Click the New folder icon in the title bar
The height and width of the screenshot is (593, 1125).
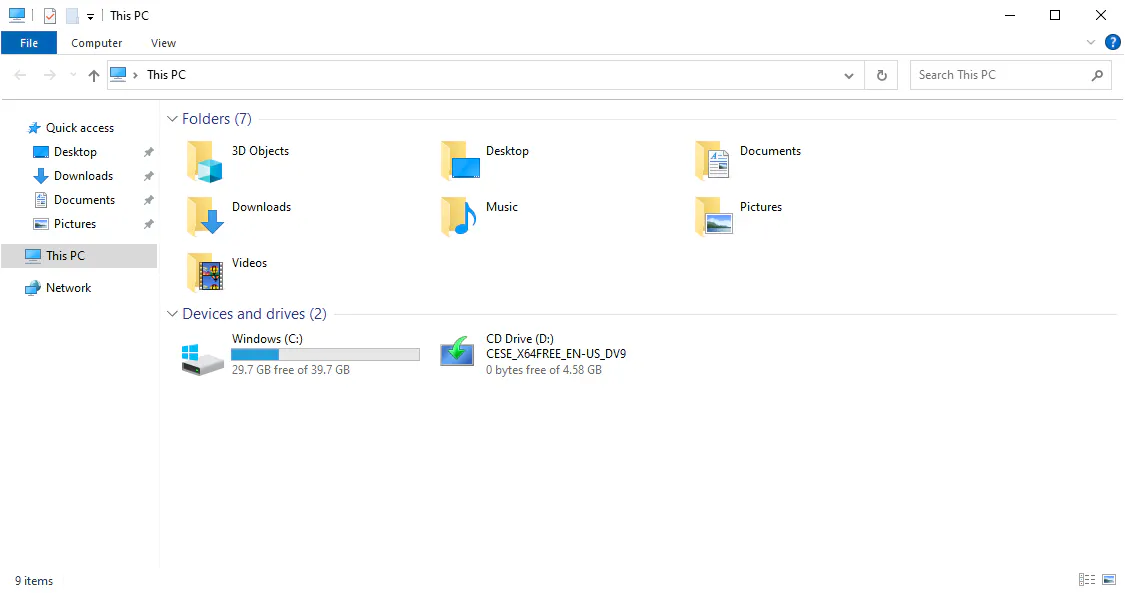pyautogui.click(x=72, y=16)
